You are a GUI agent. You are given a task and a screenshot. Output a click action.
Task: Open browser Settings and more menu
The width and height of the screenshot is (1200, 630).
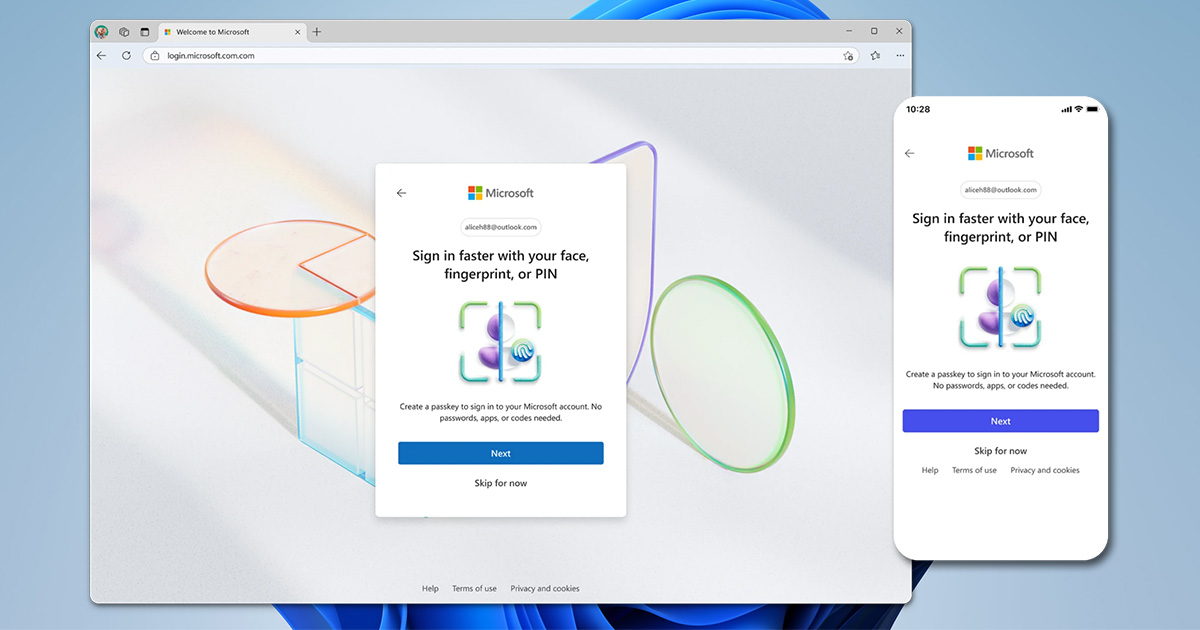click(x=900, y=56)
